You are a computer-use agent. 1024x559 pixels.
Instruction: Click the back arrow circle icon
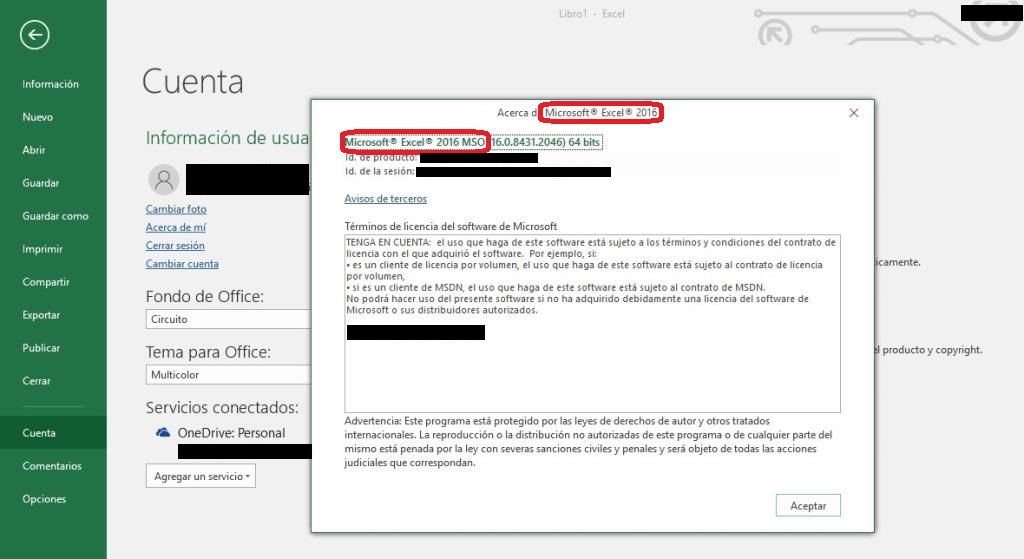35,35
